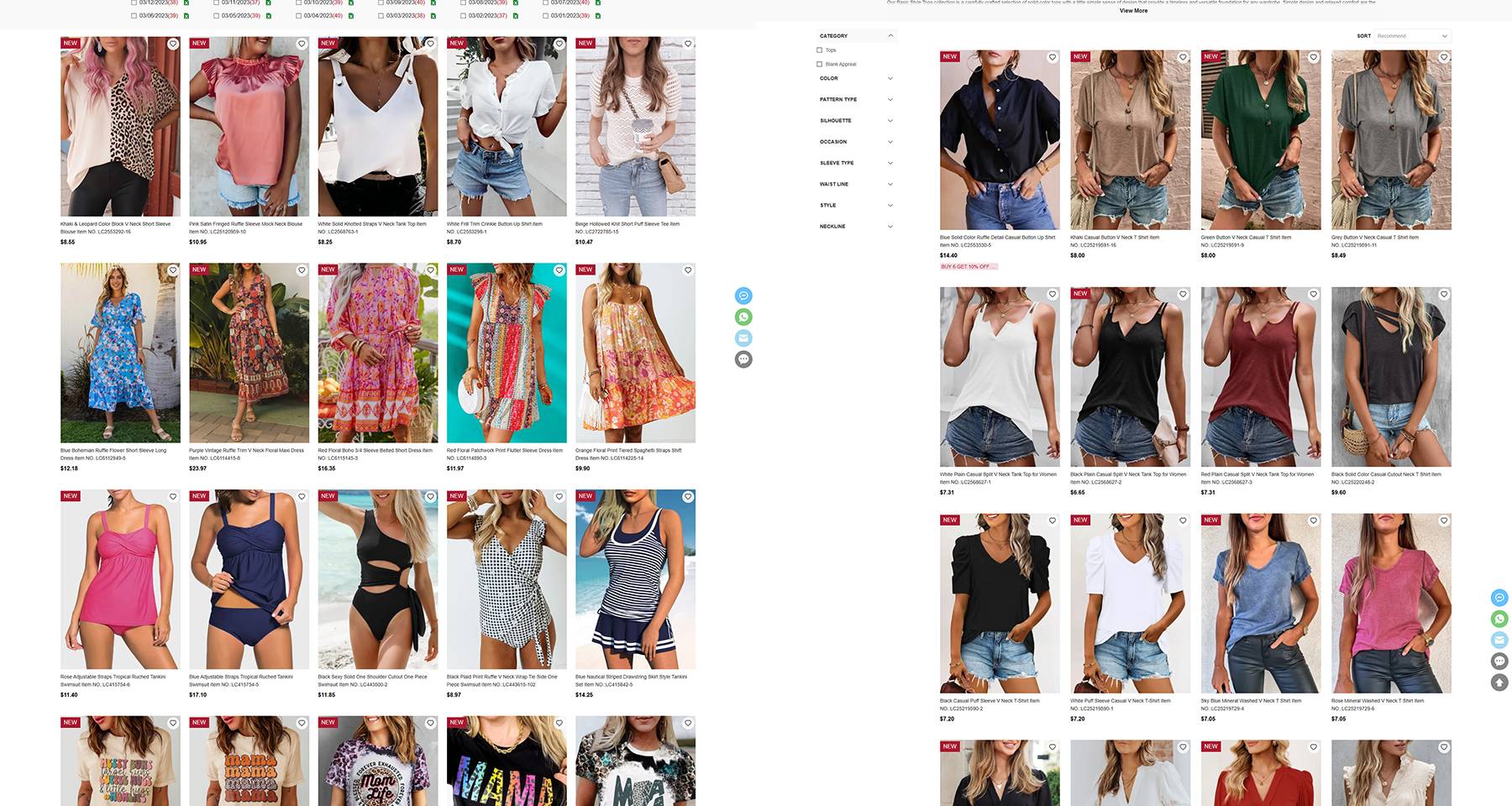This screenshot has height=806, width=1512.
Task: Download Excel file for 03/06/2023 arrivals
Action: [186, 15]
